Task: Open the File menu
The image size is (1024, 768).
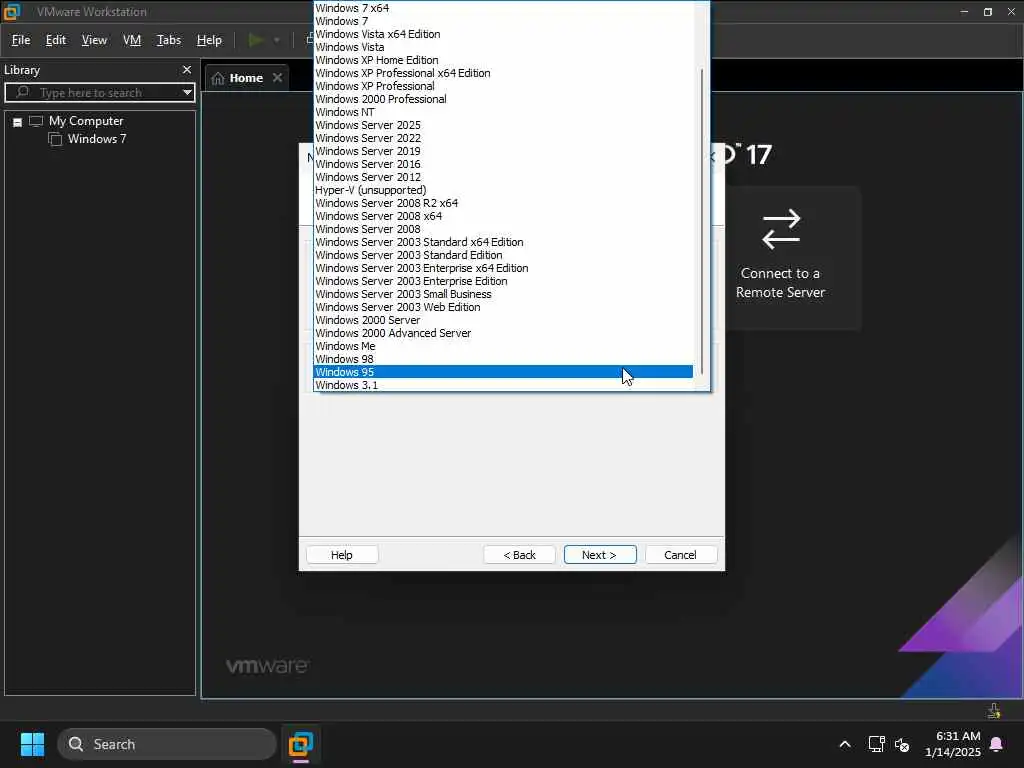Action: [21, 40]
